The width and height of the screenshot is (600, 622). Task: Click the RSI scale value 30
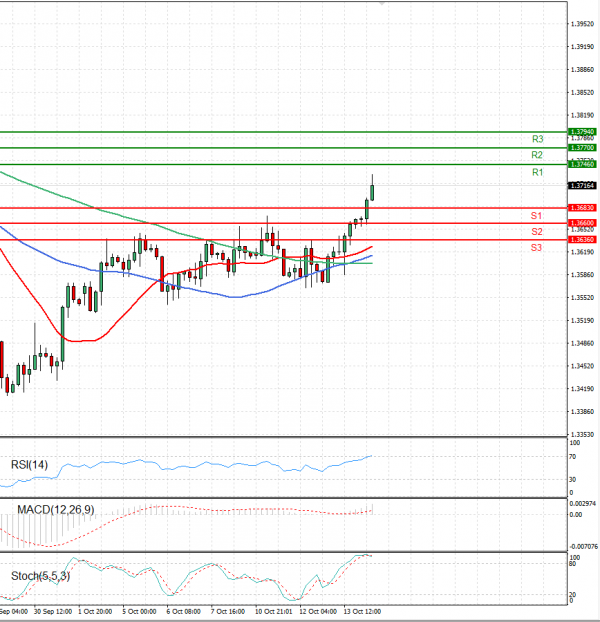click(572, 480)
